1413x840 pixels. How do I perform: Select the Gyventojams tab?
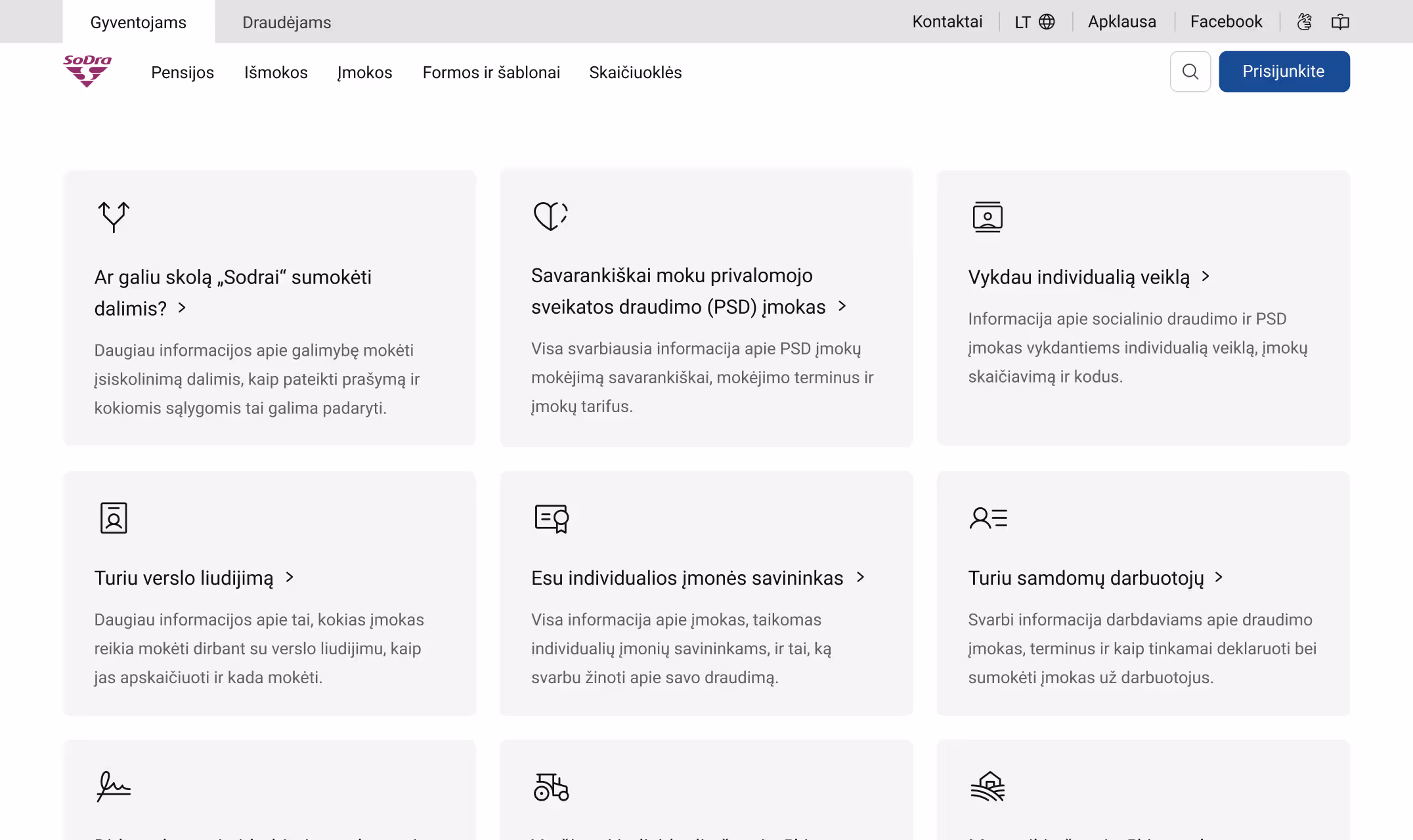point(138,22)
